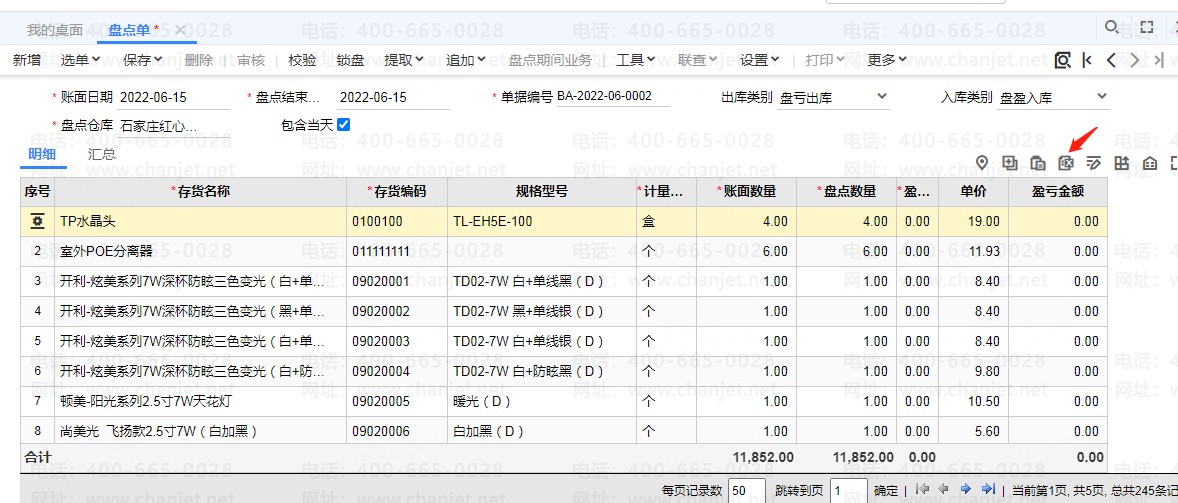Uncheck the 包含当天 checkbox
Image resolution: width=1178 pixels, height=503 pixels.
(343, 125)
